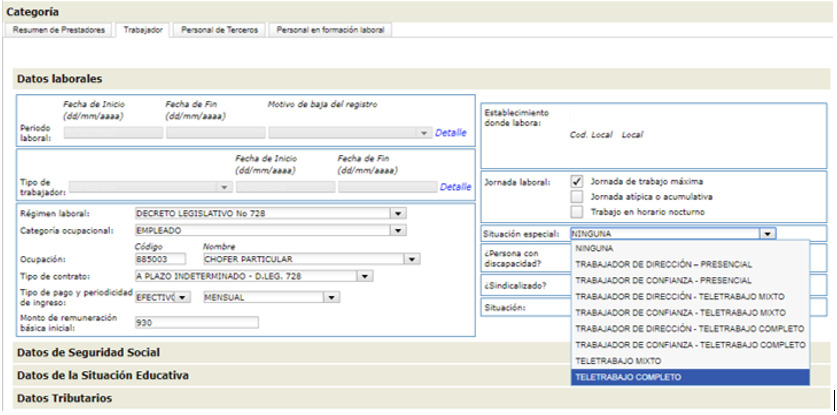This screenshot has width=837, height=415.
Task: Open the EFECTIVO payment type dropdown
Action: pos(183,297)
